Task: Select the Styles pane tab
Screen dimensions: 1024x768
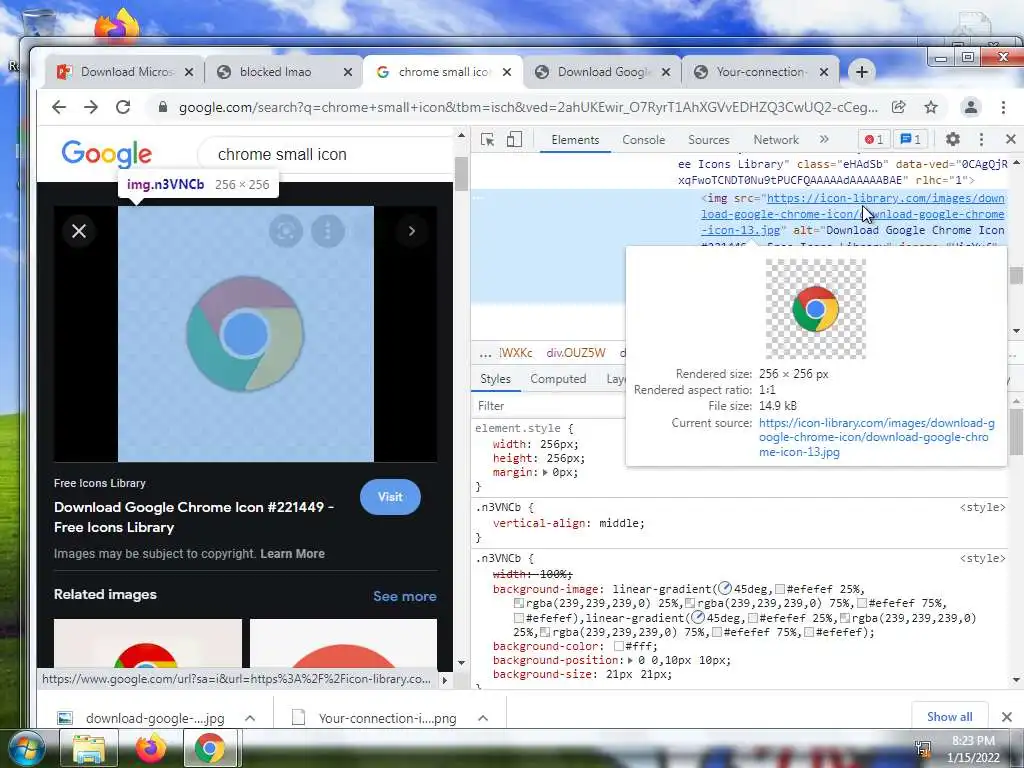Action: point(495,379)
